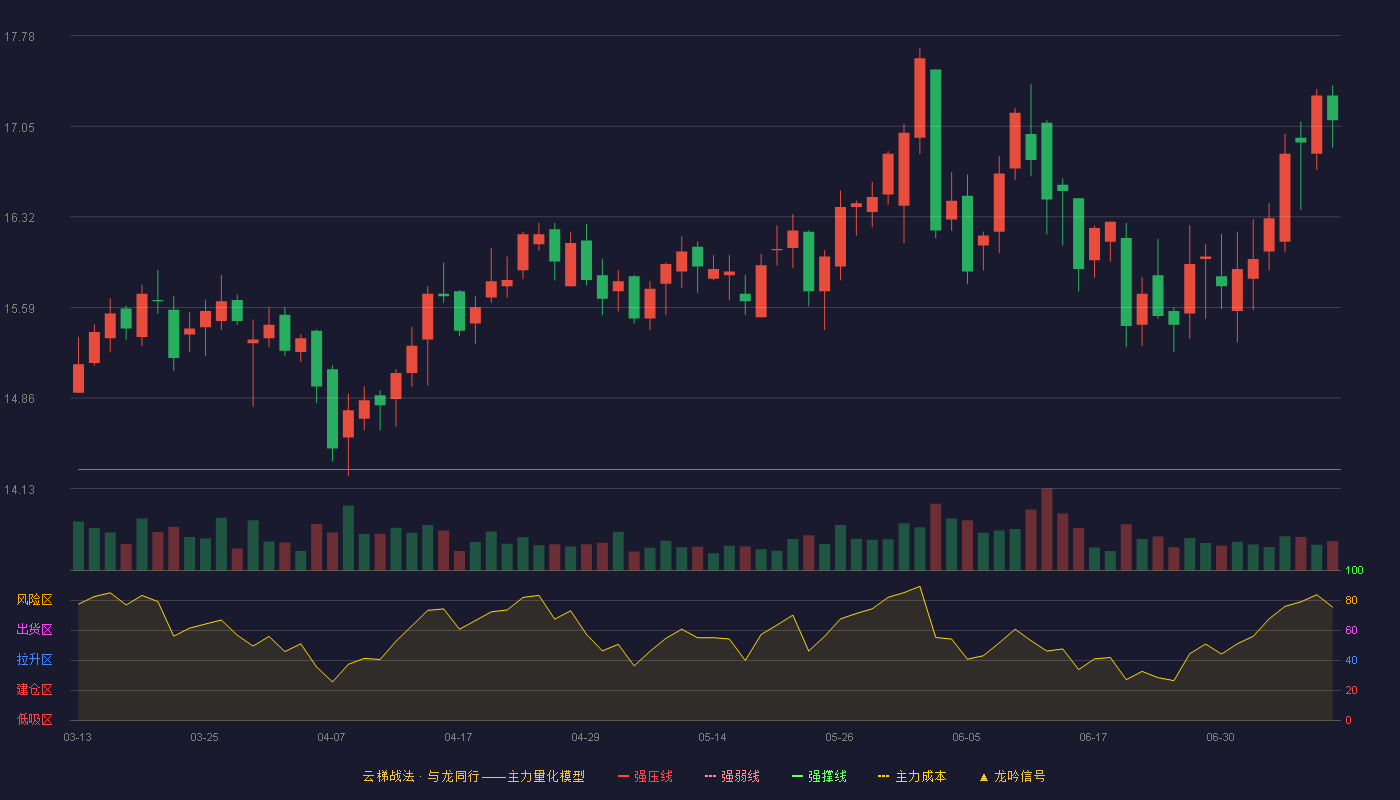Toggle the 强弱线 legend item
1400x800 pixels.
coord(732,776)
